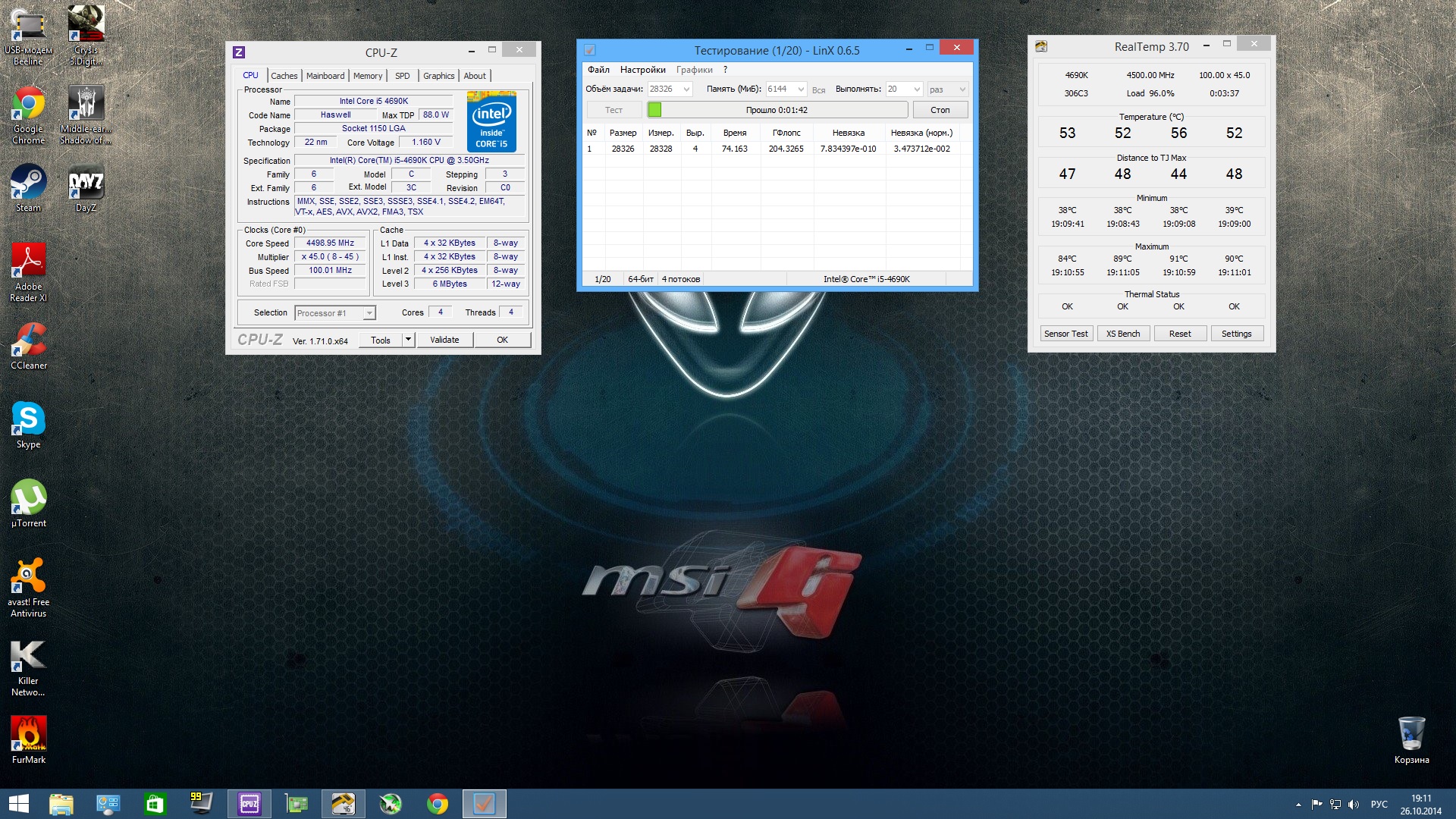The width and height of the screenshot is (1456, 819).
Task: Click the Tools button in CPU-Z
Action: 381,340
